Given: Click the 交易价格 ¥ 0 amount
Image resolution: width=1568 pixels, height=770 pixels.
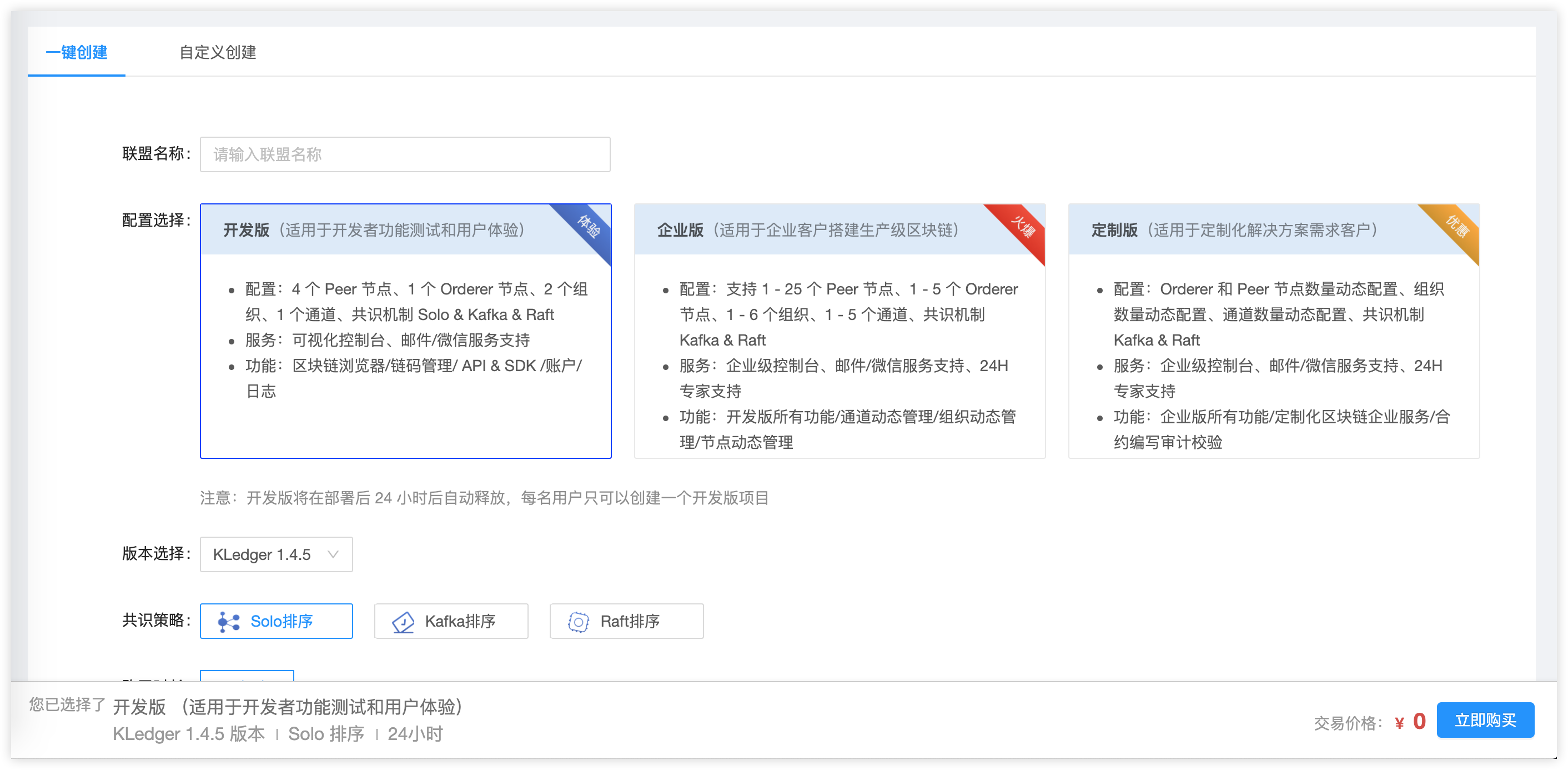Looking at the screenshot, I should click(1410, 722).
